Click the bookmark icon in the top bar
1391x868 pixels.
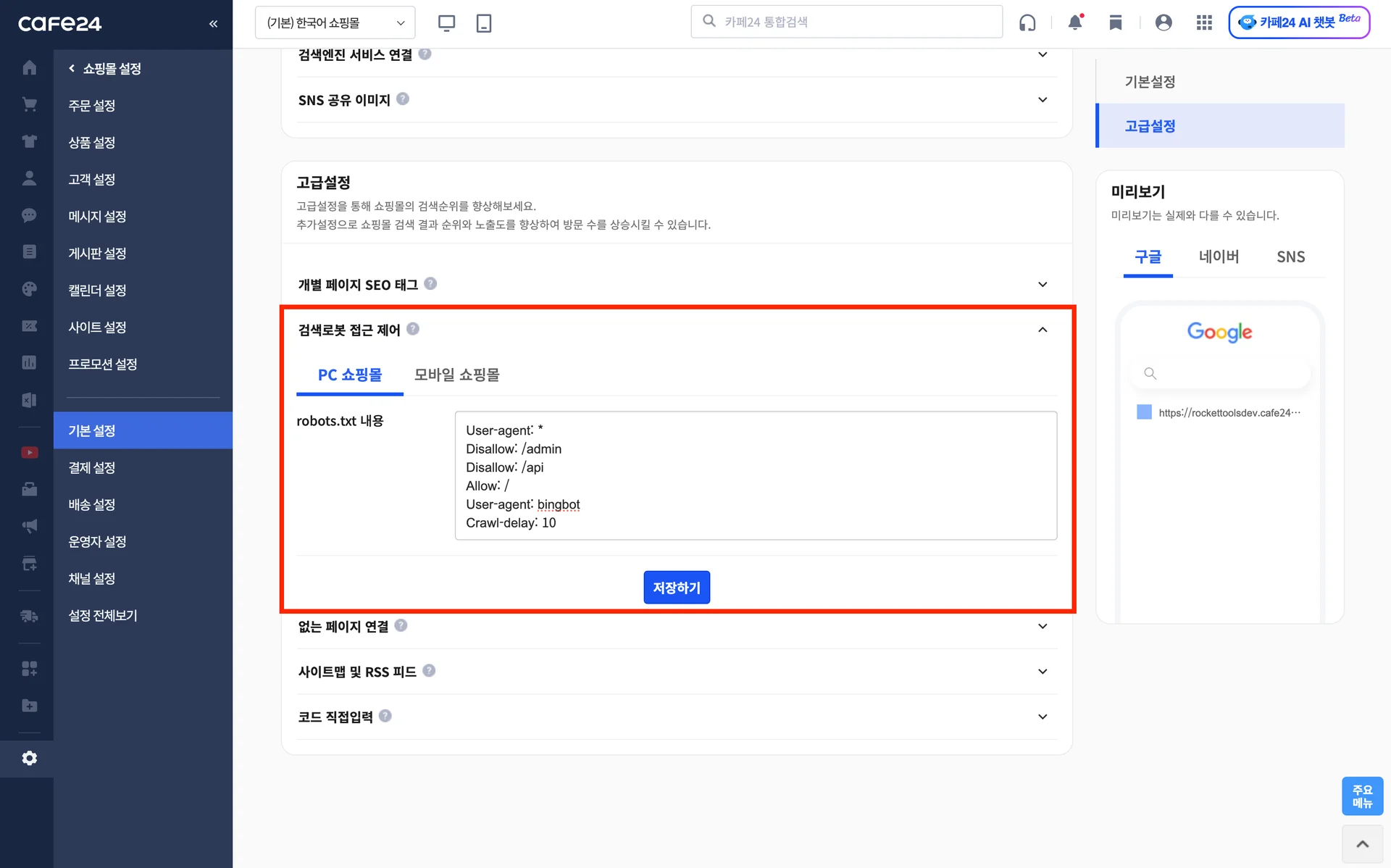(x=1116, y=22)
